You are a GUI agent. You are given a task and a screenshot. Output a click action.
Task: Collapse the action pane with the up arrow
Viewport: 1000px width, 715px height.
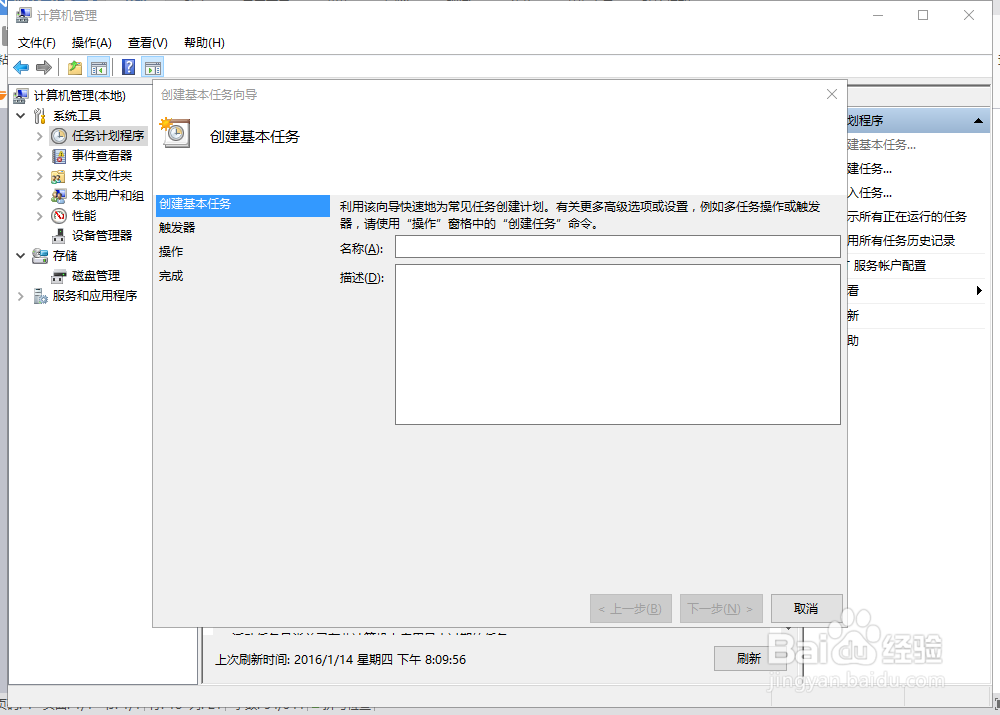[977, 119]
